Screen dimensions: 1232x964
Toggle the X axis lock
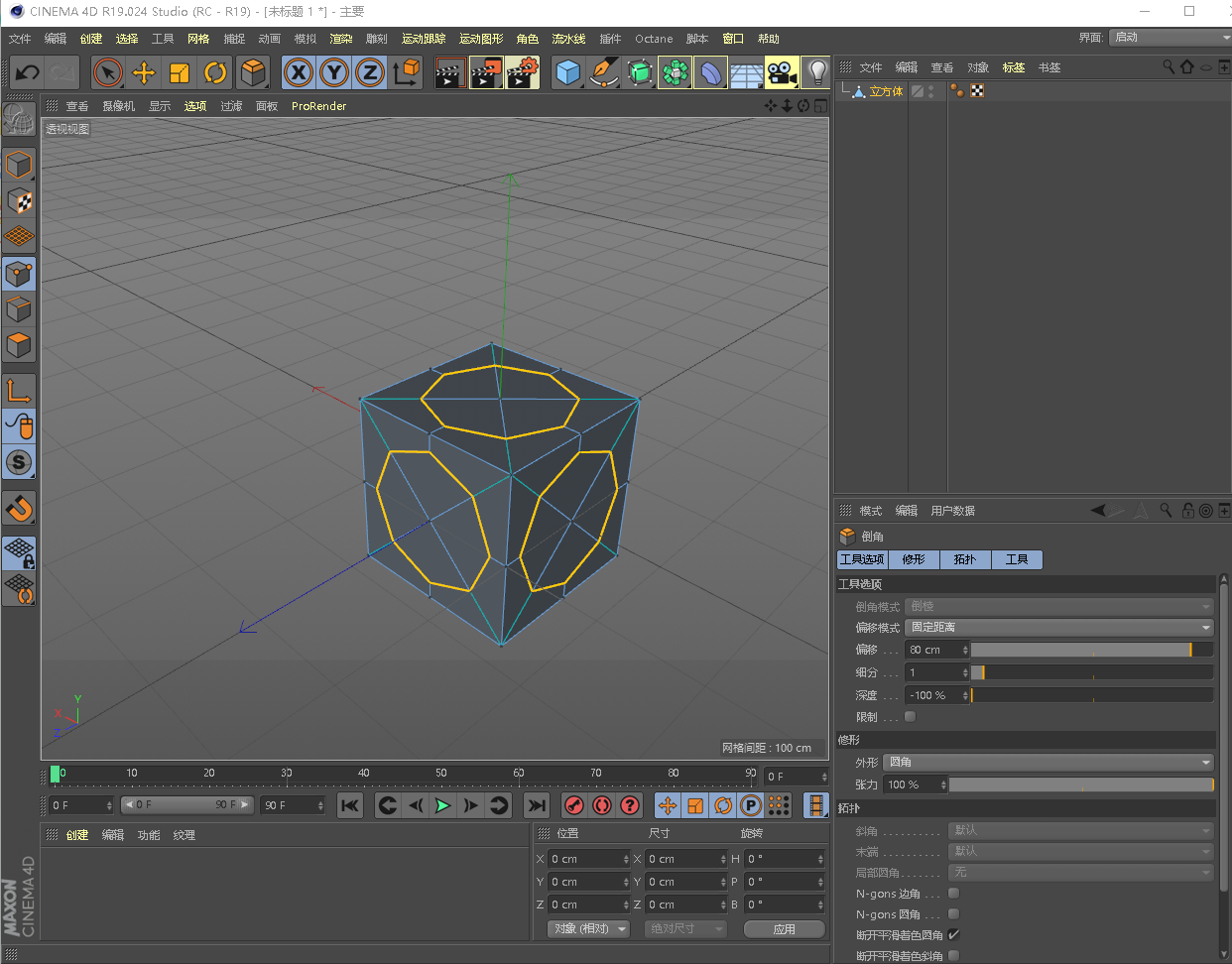pyautogui.click(x=298, y=73)
